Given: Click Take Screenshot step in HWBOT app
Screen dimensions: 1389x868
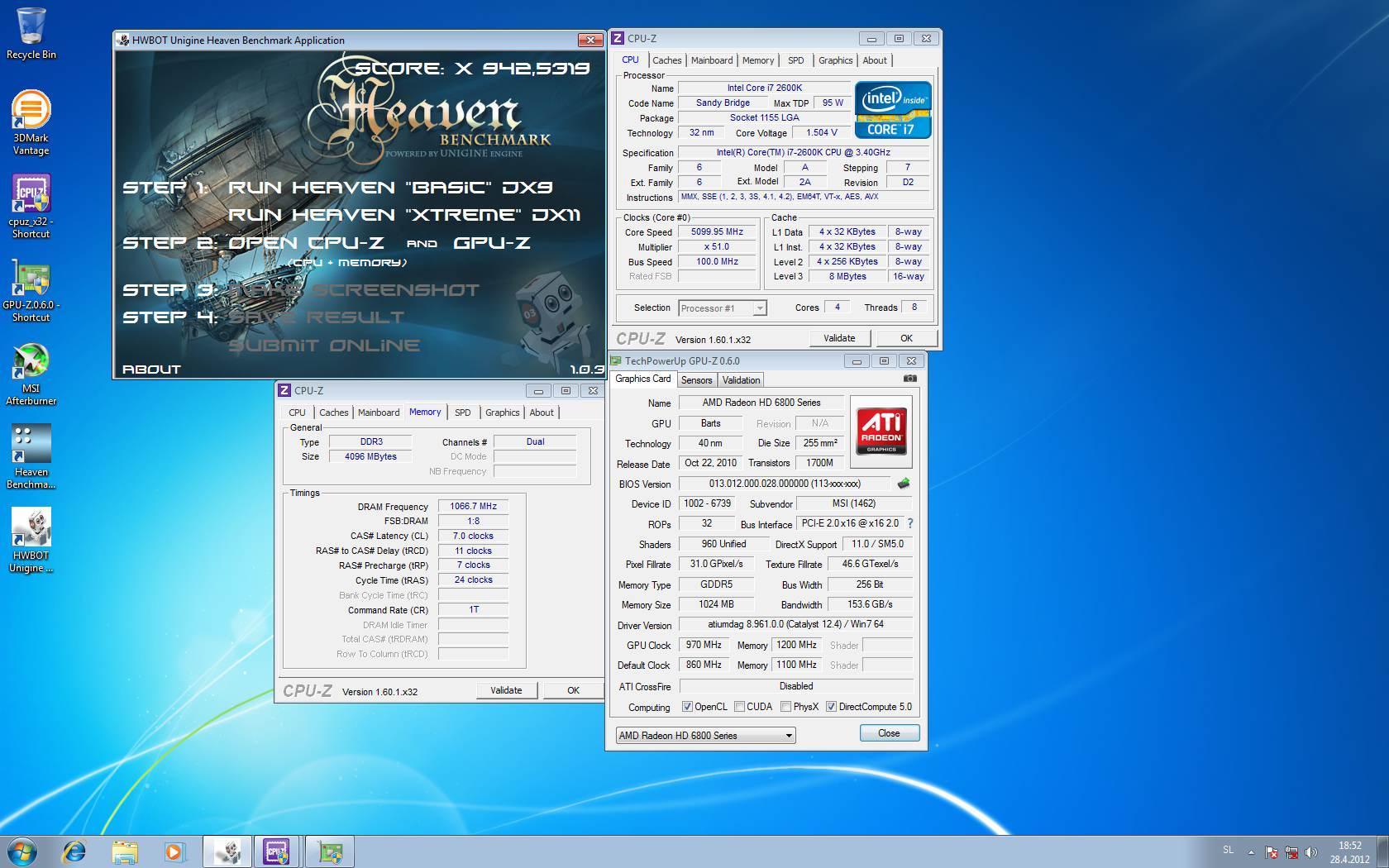Looking at the screenshot, I should [x=354, y=290].
